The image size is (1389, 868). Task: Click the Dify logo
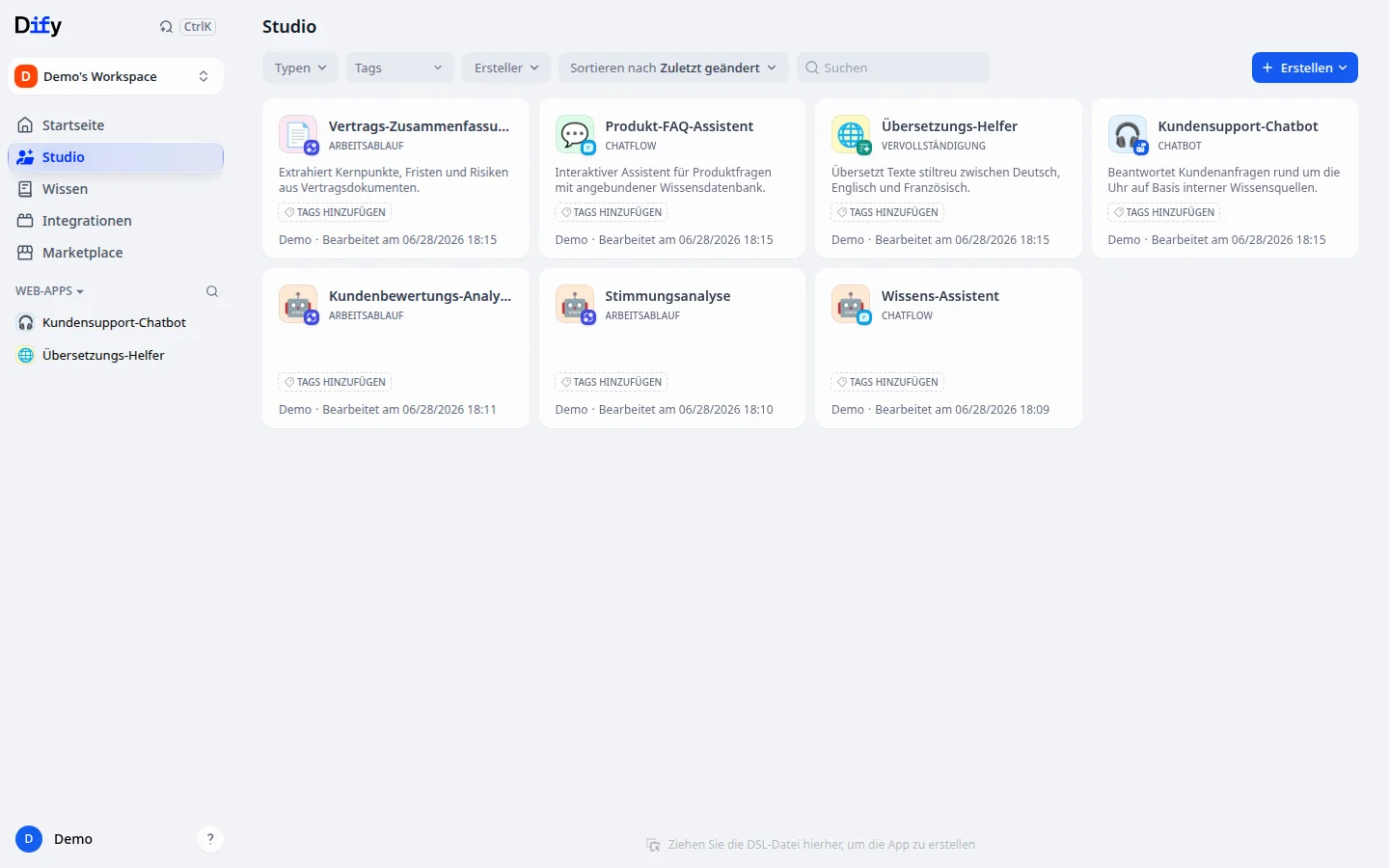39,26
